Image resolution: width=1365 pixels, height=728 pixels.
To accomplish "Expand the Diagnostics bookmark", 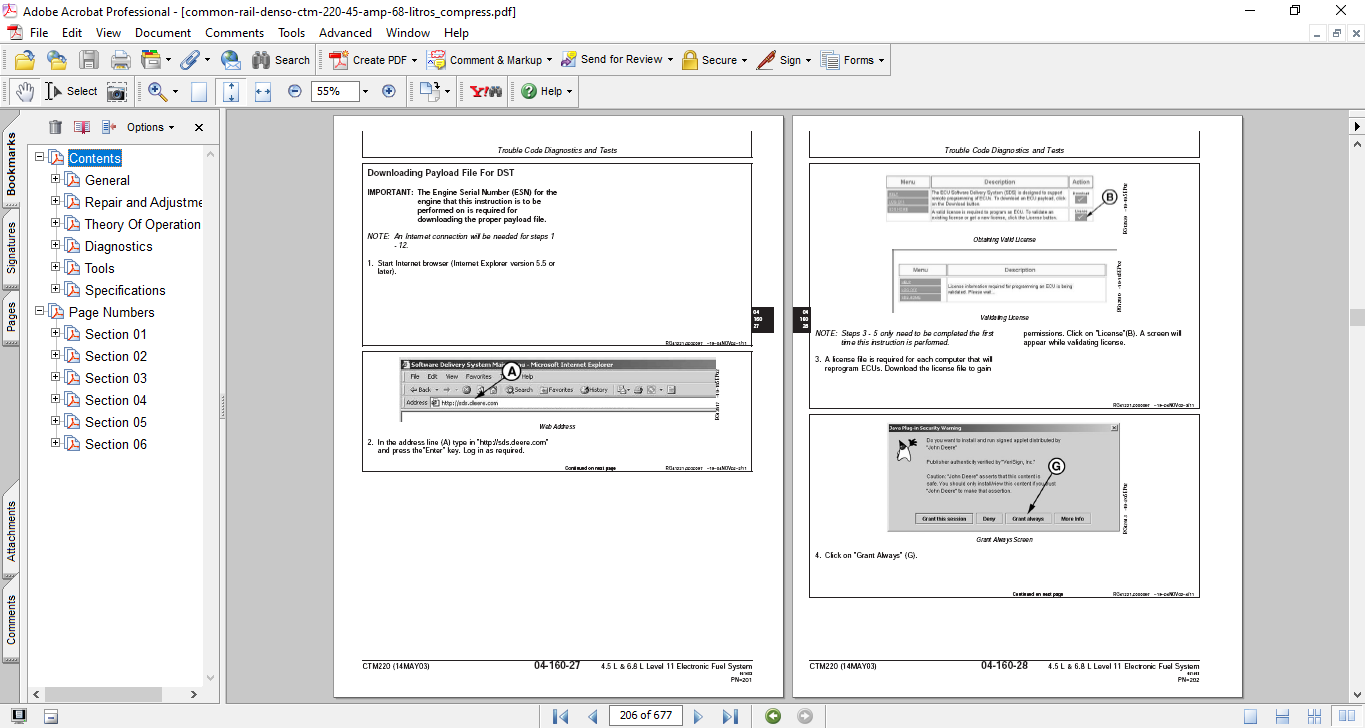I will click(x=56, y=246).
